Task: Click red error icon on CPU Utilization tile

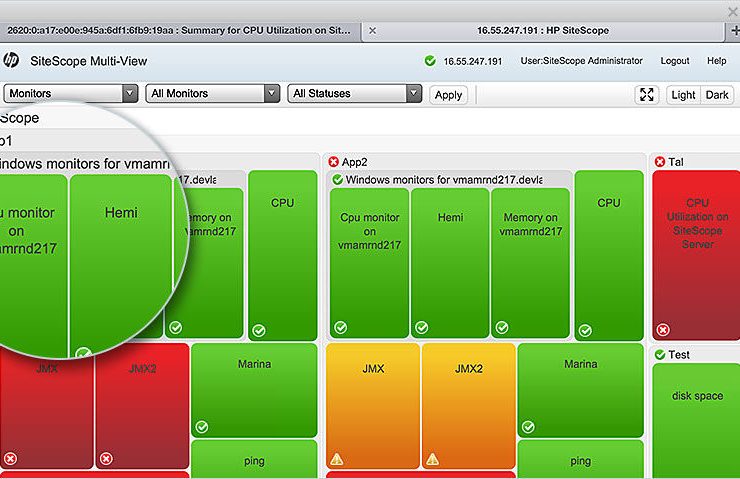Action: click(663, 329)
